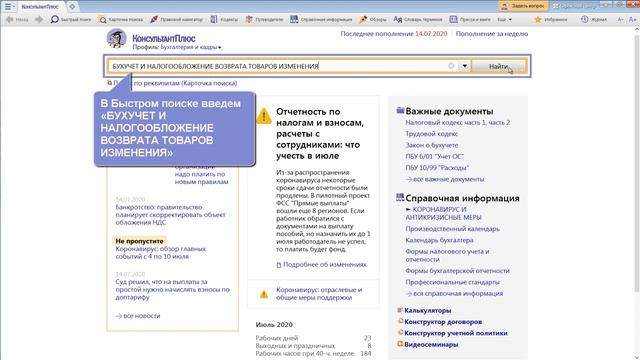The width and height of the screenshot is (640, 360).
Task: Click Справочная информация heading in sidebar
Action: 462,198
